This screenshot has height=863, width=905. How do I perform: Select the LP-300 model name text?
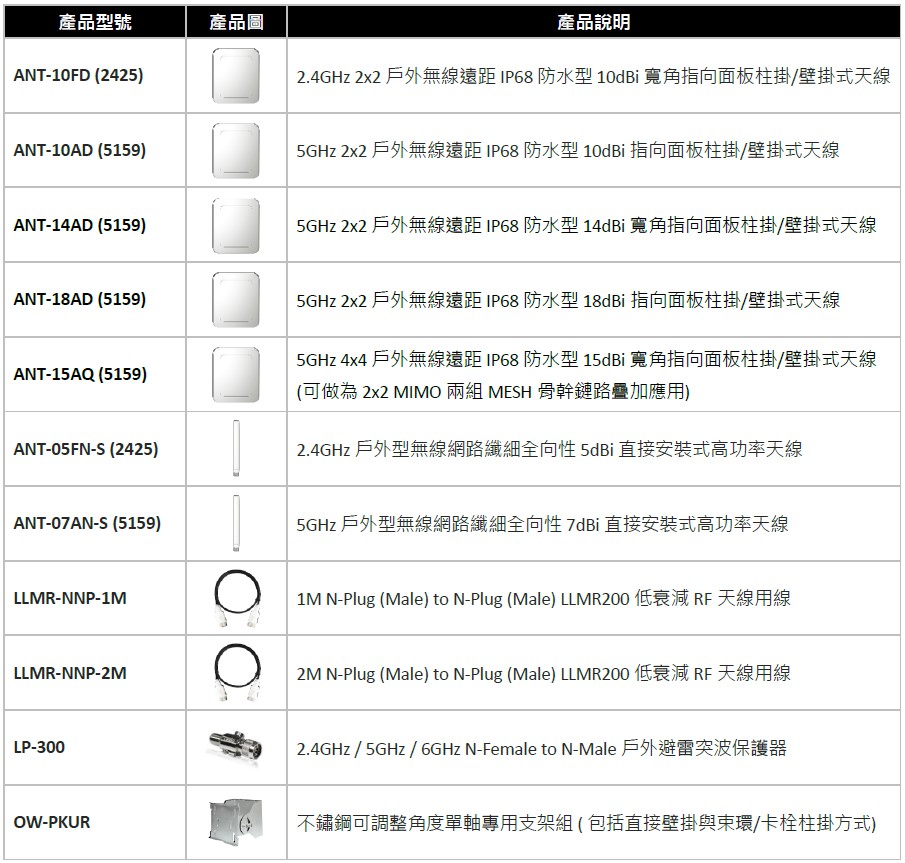(x=40, y=747)
